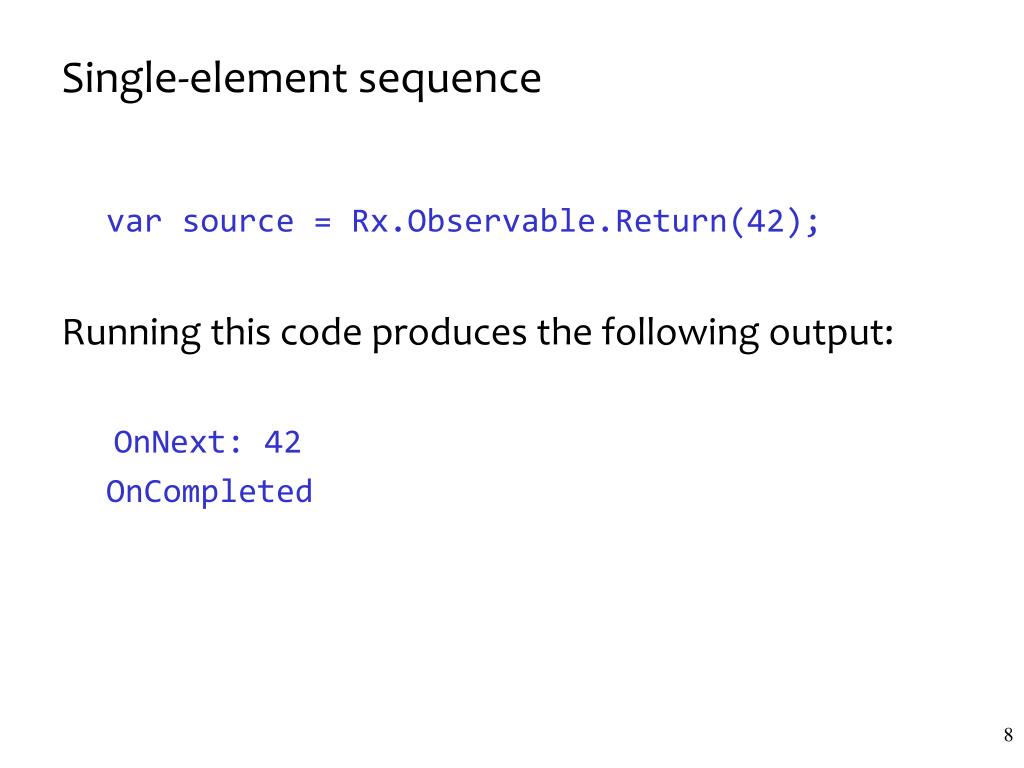Click the word produces in the sentence
This screenshot has width=1024, height=768.
[x=449, y=336]
